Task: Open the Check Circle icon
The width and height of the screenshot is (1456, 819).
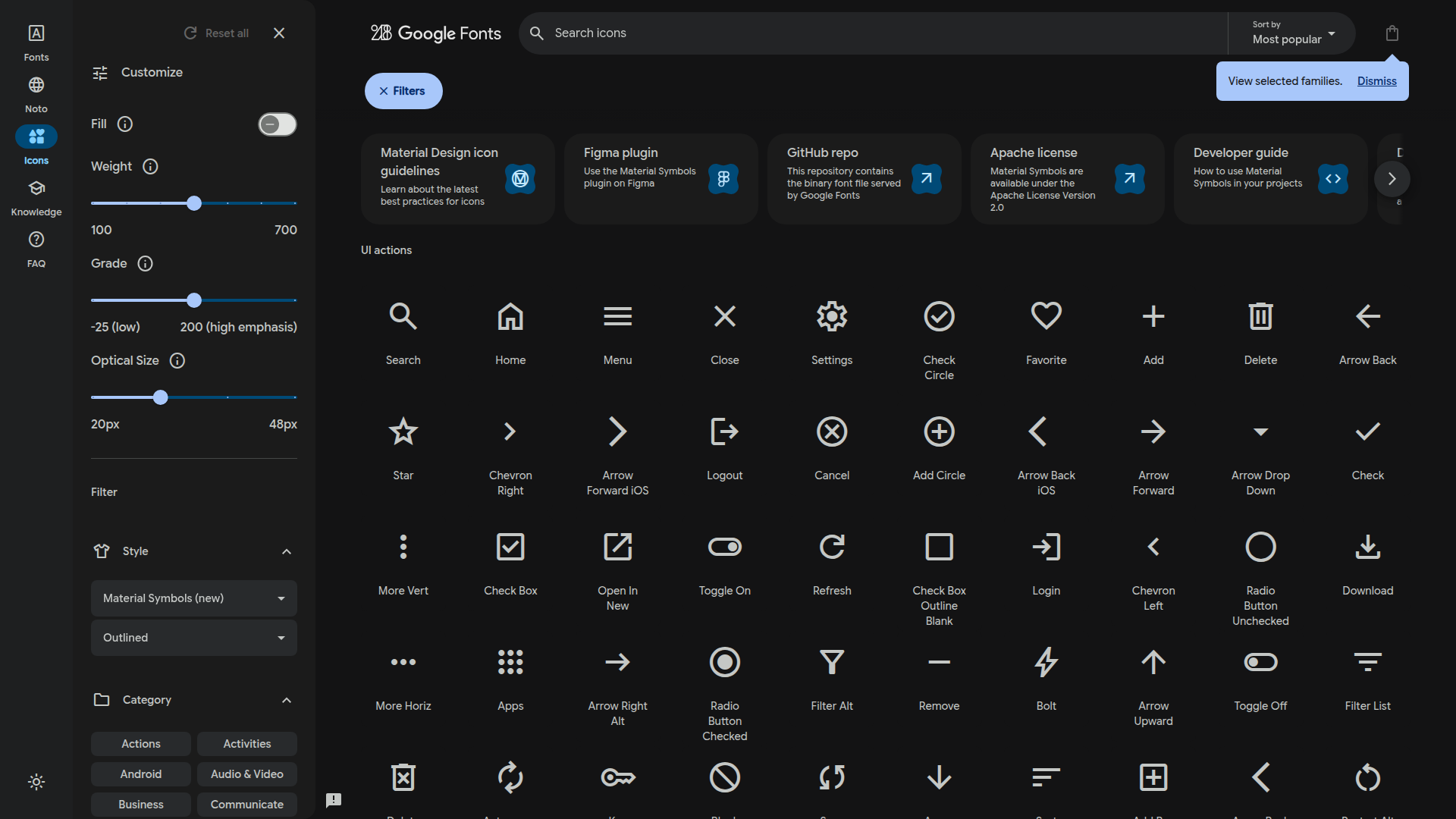Action: (939, 316)
